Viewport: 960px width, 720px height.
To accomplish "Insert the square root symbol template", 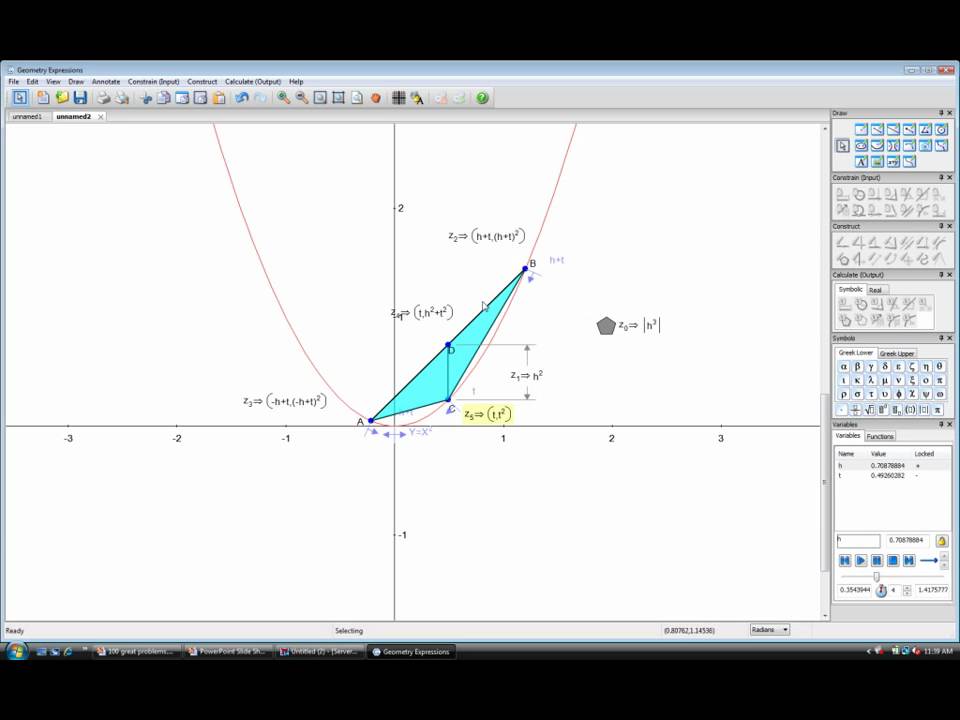I will [870, 410].
